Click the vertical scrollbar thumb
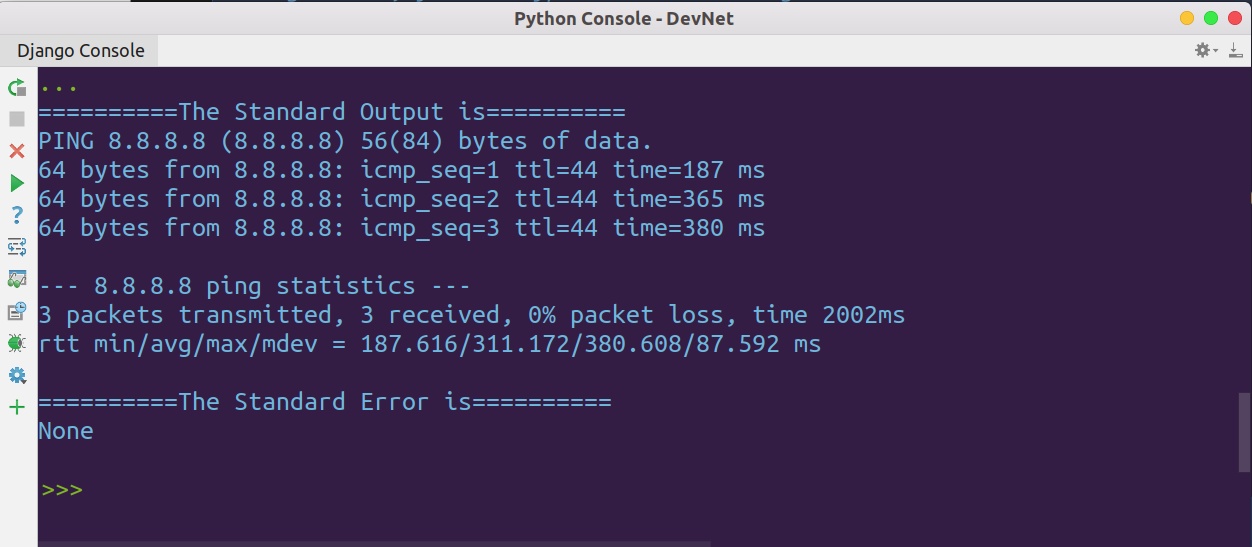 pos(1244,432)
